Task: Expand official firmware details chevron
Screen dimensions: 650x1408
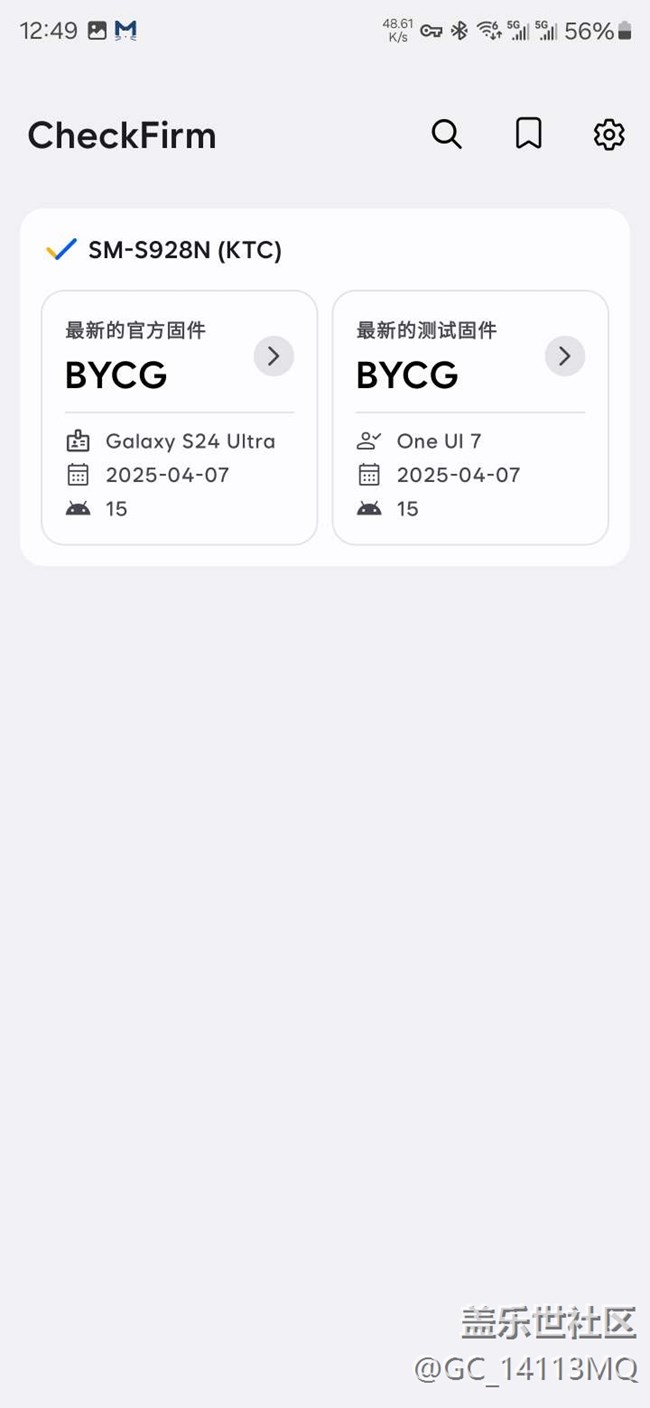Action: coord(273,356)
